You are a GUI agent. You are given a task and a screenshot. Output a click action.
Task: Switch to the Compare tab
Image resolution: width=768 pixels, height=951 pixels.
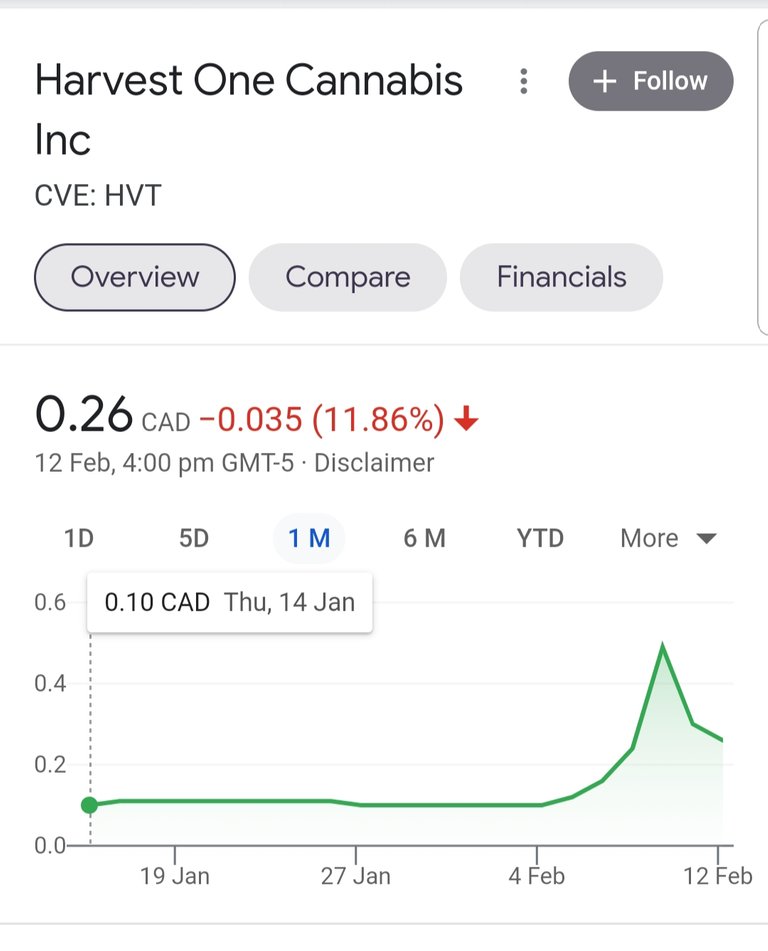point(348,277)
